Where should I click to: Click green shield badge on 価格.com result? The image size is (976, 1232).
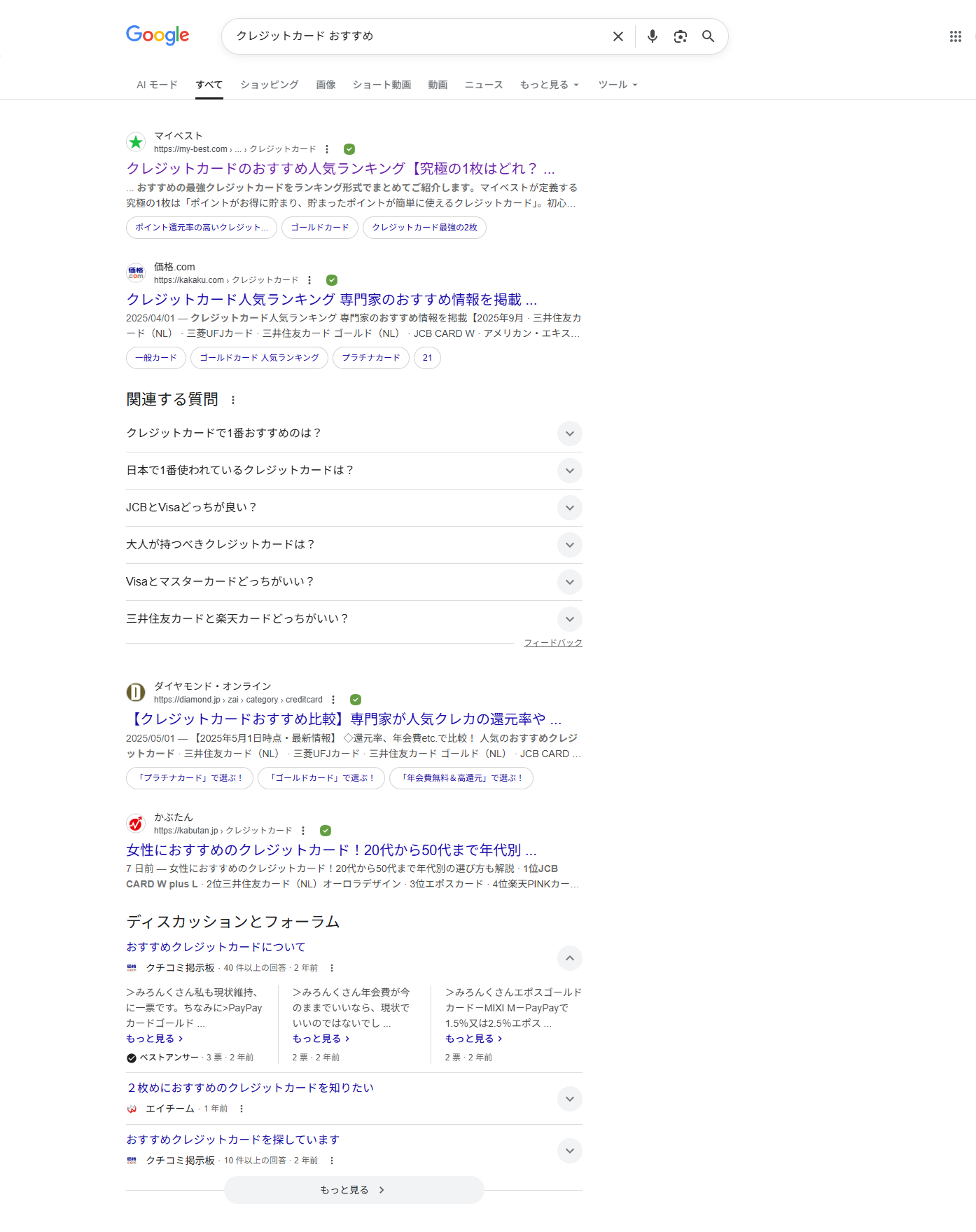(x=332, y=280)
